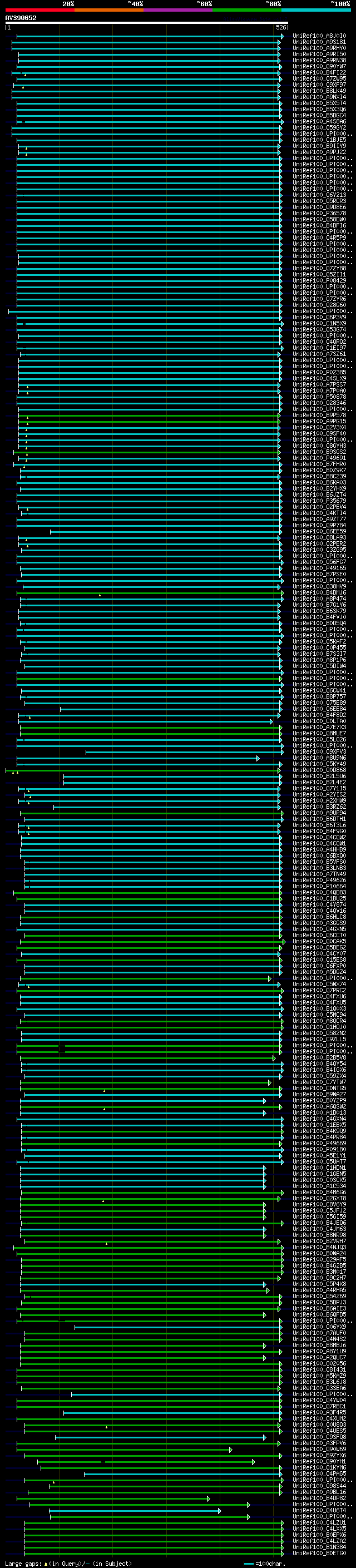Open hit UniRef100_Q8MUE7
The width and height of the screenshot is (356, 1568).
pos(319,734)
